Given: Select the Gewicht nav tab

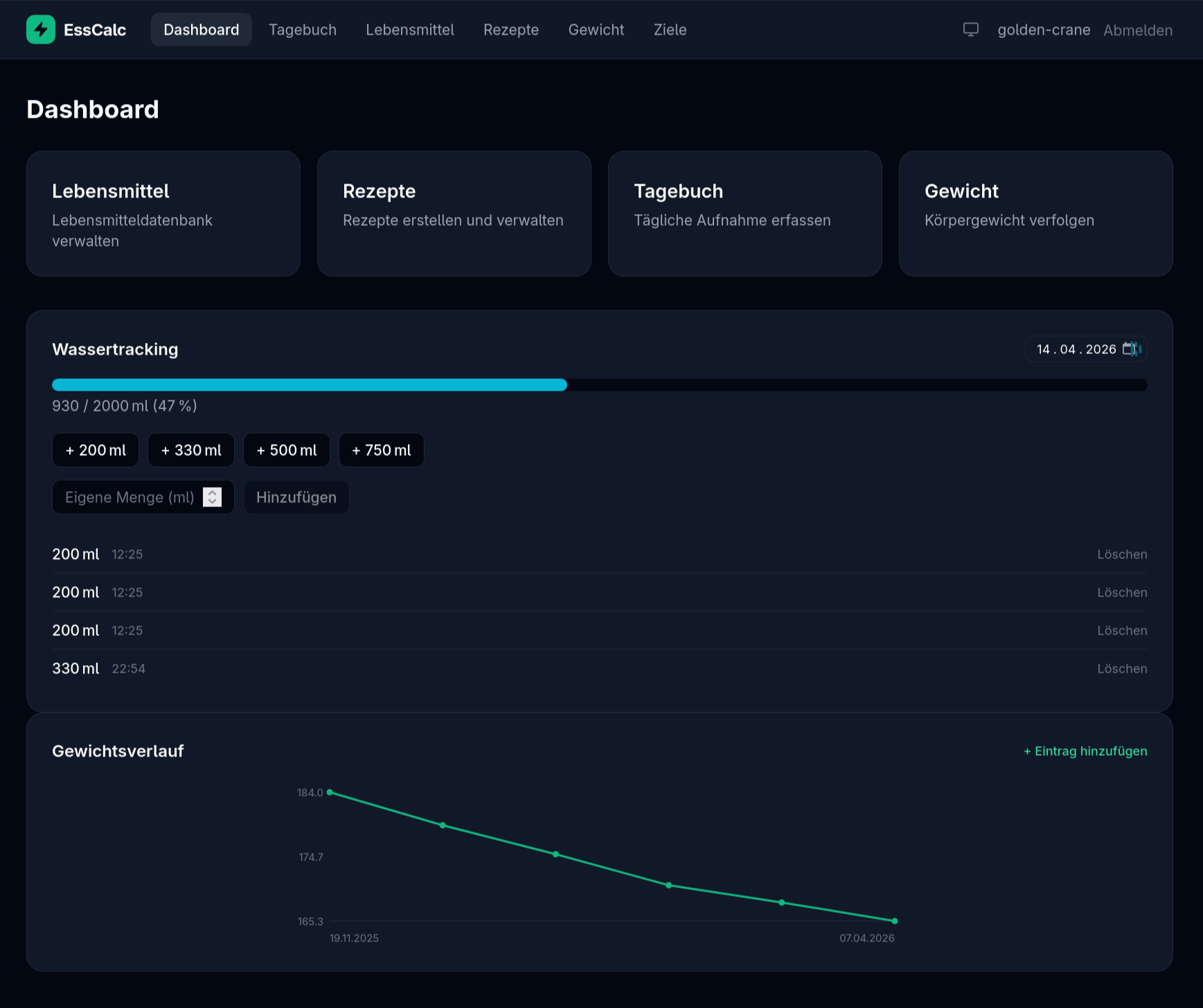Looking at the screenshot, I should coord(596,30).
